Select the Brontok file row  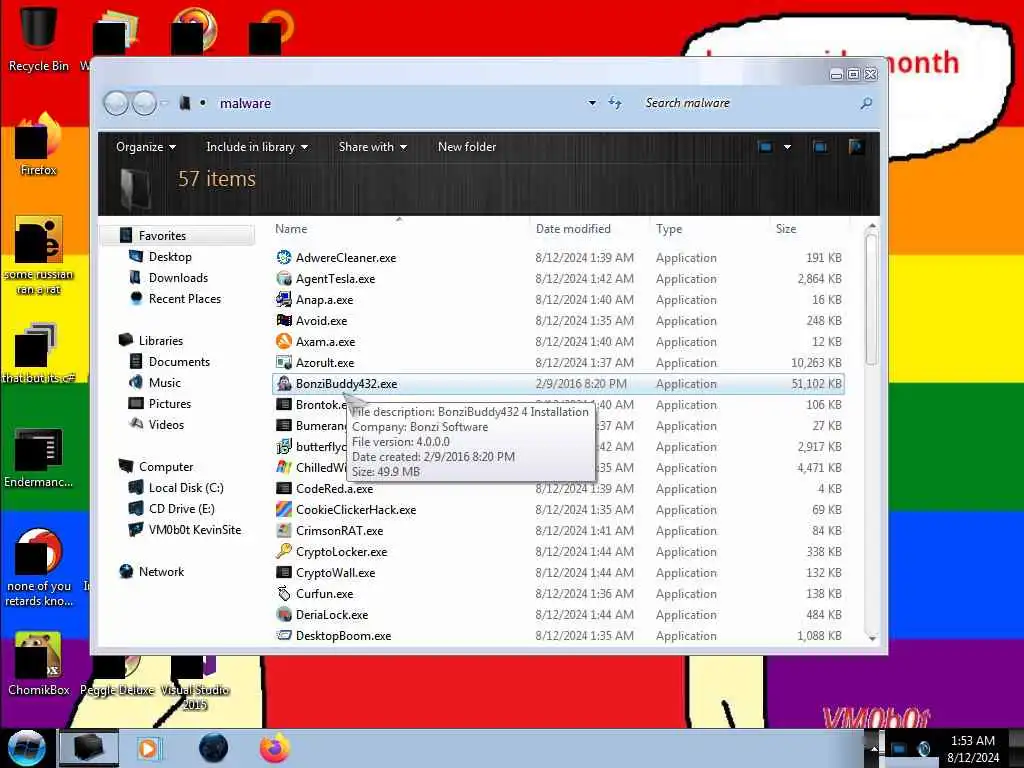point(558,404)
